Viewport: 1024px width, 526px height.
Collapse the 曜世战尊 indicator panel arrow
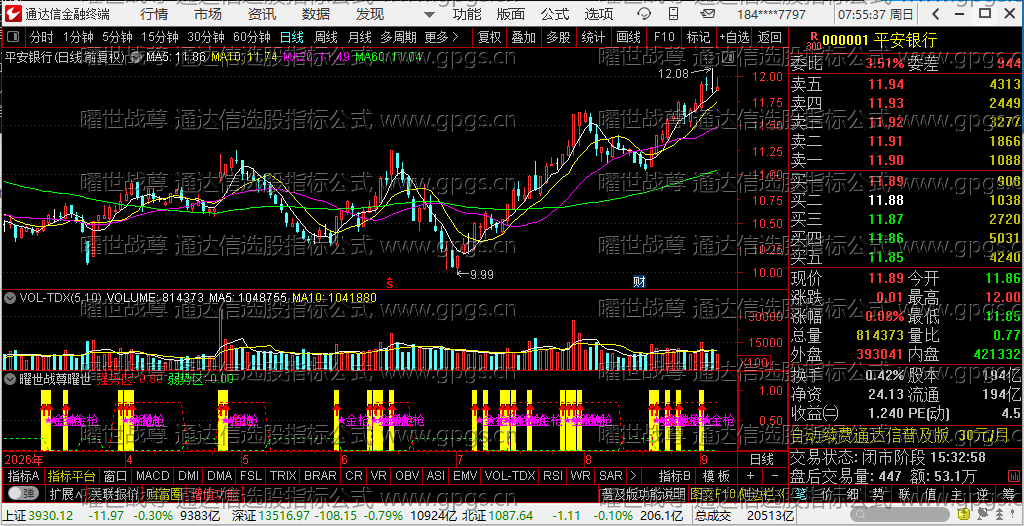pos(10,378)
